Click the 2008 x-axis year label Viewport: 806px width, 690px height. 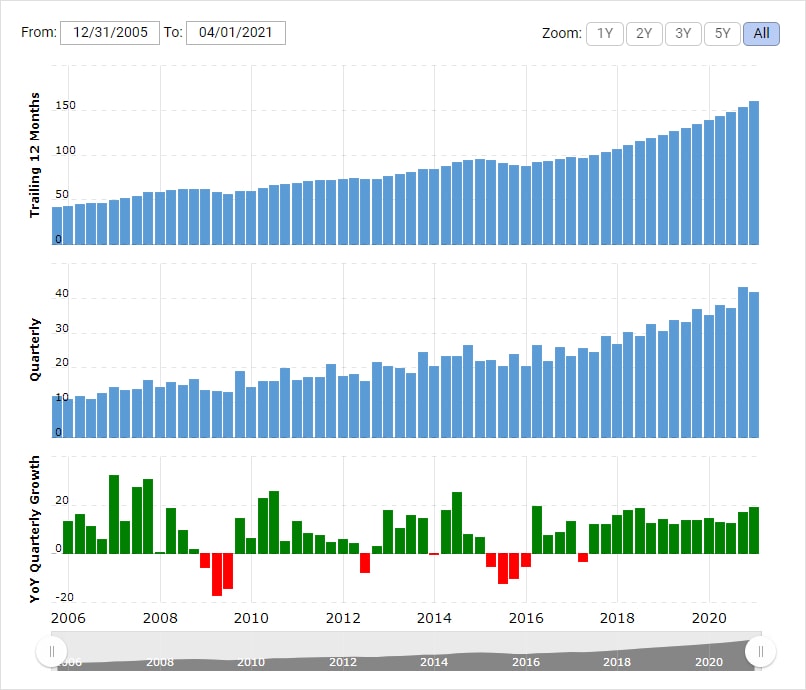(x=160, y=617)
